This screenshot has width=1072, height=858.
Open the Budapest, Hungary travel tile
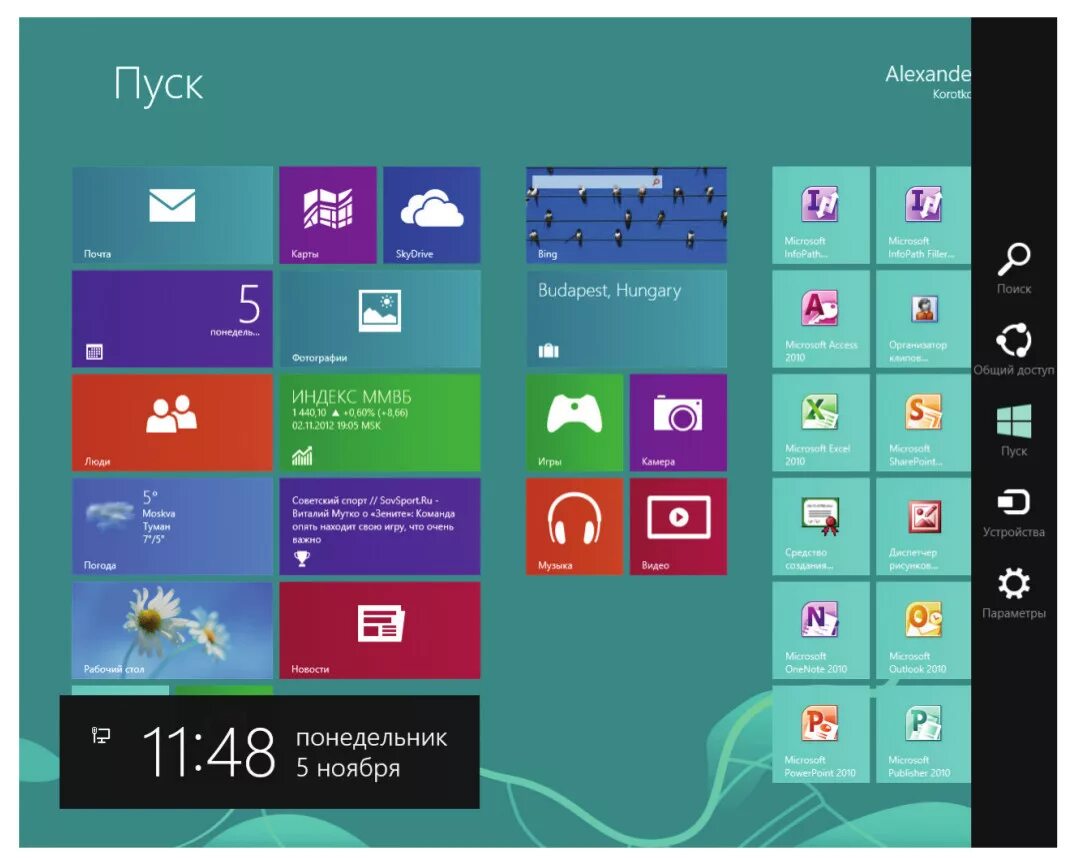[x=627, y=319]
